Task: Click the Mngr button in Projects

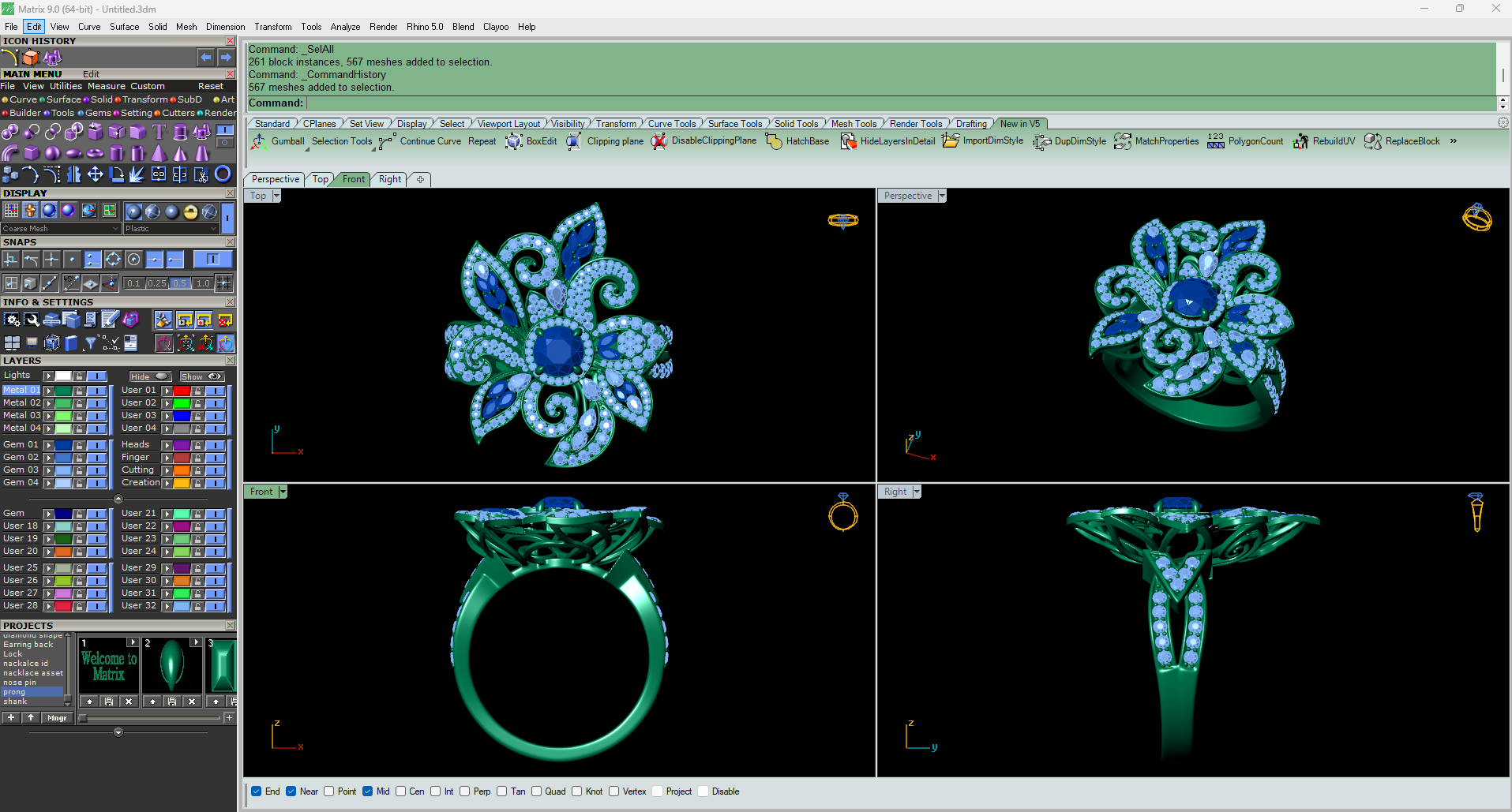Action: tap(57, 718)
